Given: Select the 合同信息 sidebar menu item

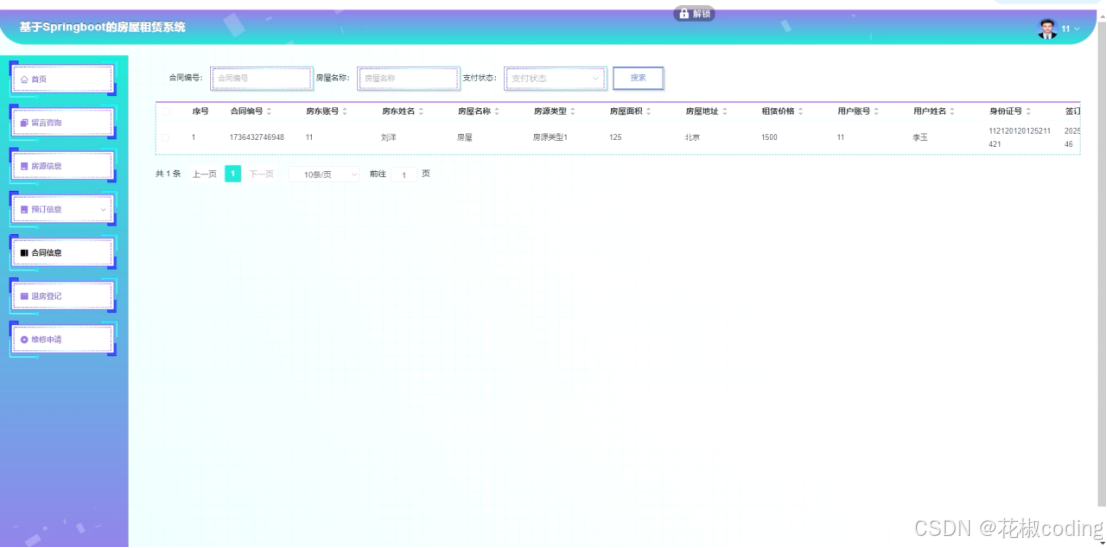Looking at the screenshot, I should coord(62,253).
